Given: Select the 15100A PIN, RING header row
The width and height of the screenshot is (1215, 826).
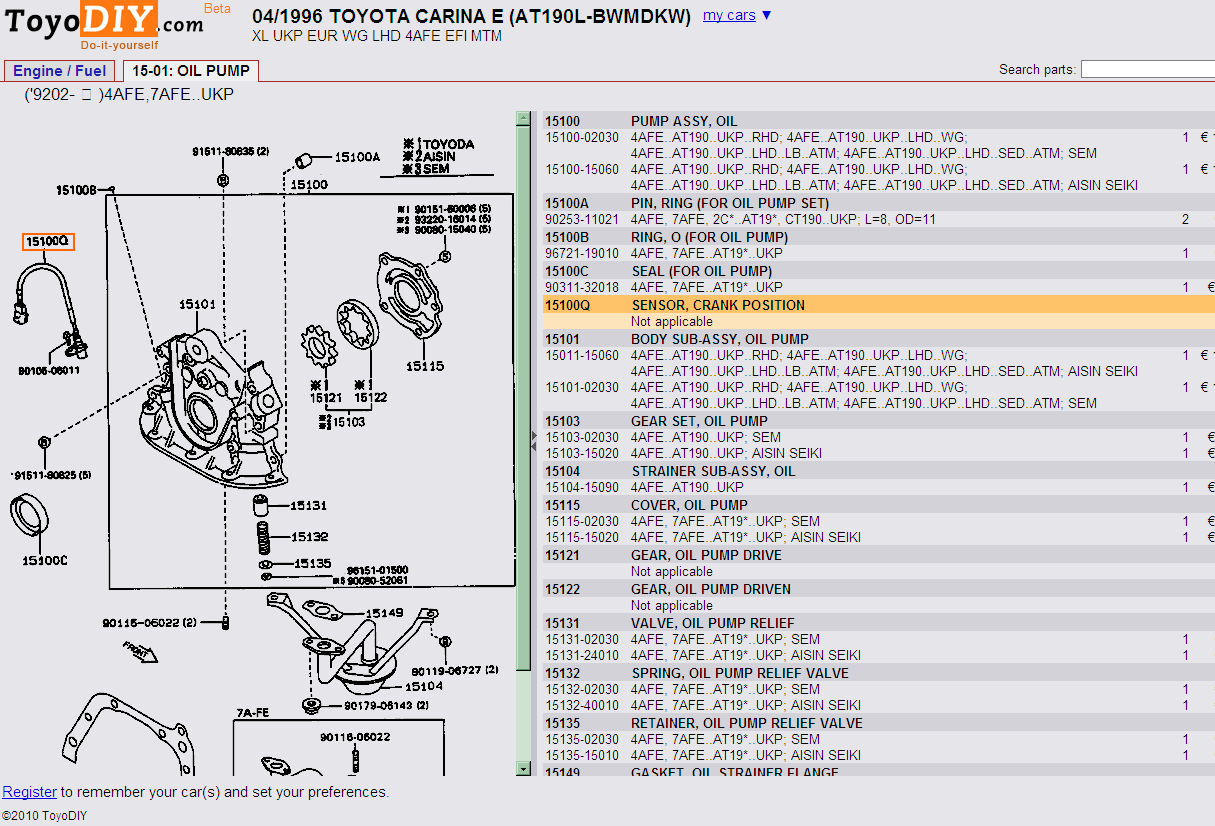Looking at the screenshot, I should 879,203.
